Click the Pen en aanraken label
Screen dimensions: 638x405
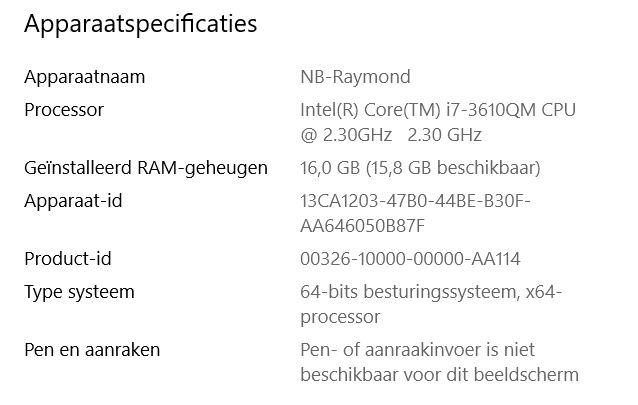point(92,350)
